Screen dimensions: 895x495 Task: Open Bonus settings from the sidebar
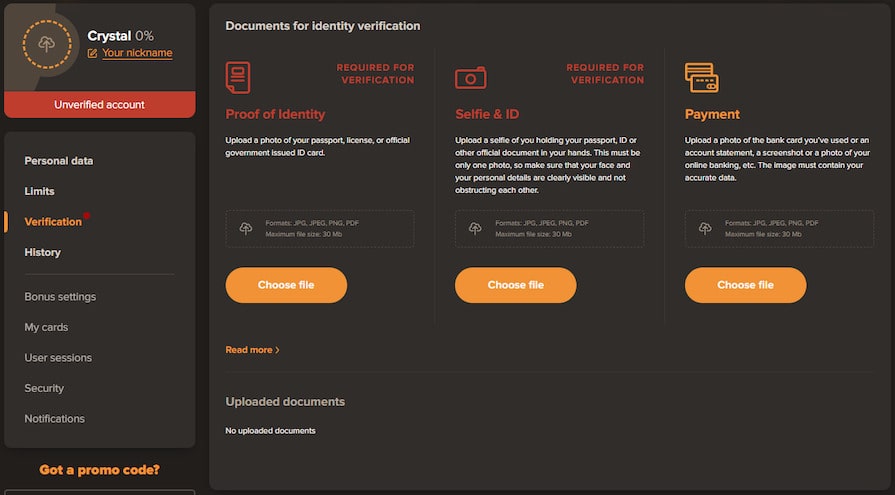coord(60,297)
